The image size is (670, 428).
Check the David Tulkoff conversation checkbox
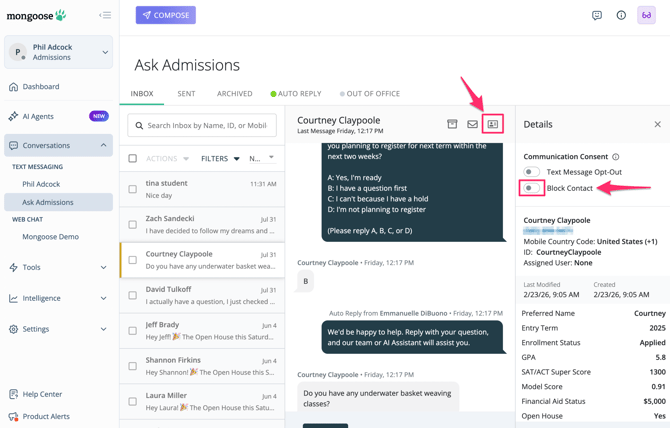[133, 296]
